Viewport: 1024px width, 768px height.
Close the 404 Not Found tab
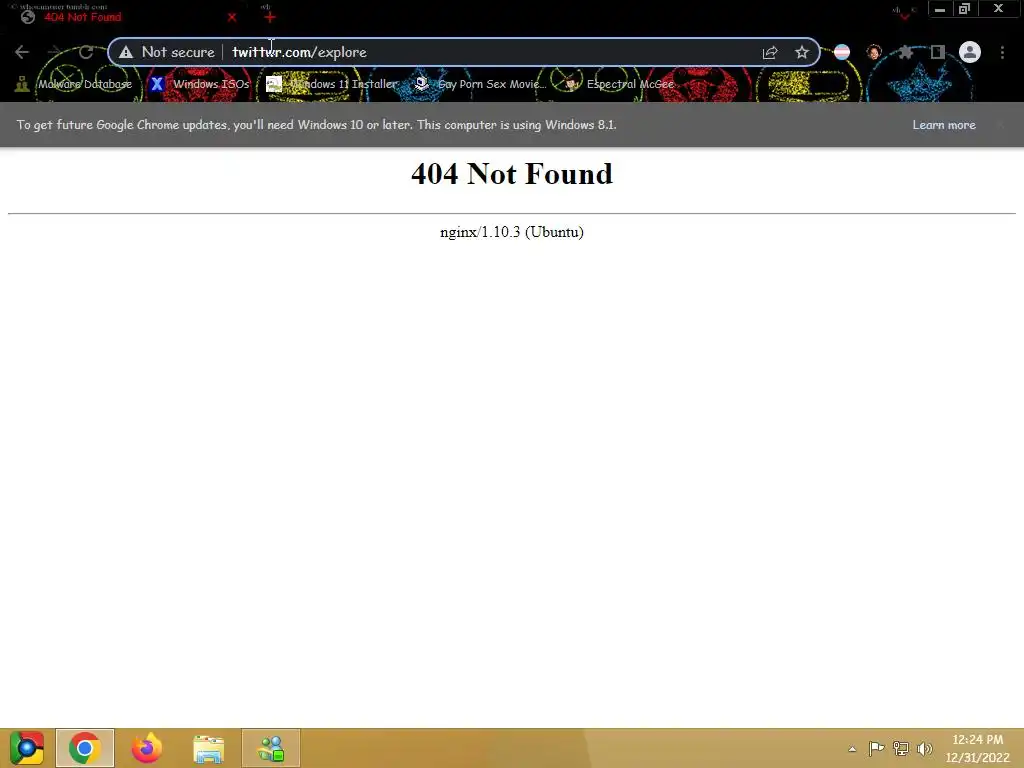(232, 18)
